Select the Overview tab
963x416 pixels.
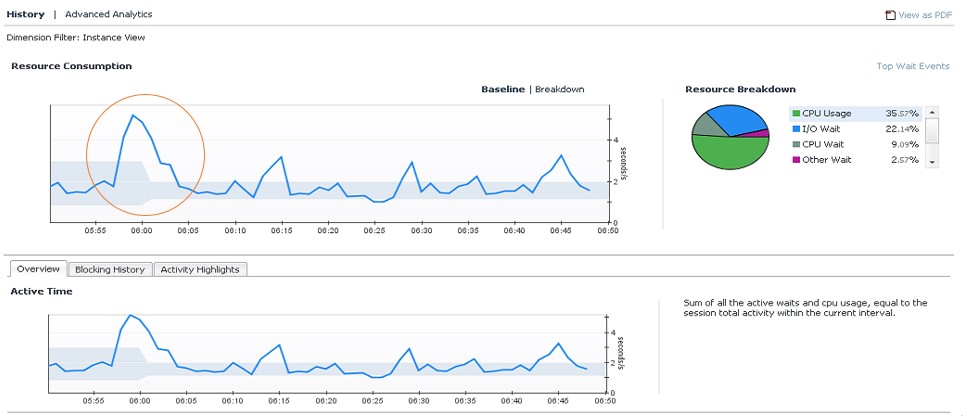point(39,269)
